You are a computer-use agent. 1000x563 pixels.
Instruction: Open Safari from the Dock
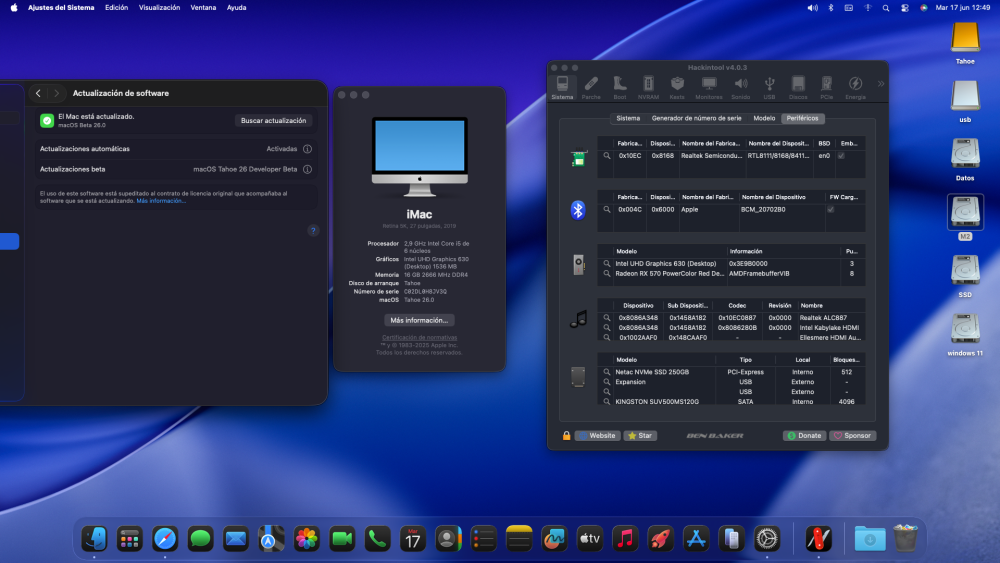(165, 539)
